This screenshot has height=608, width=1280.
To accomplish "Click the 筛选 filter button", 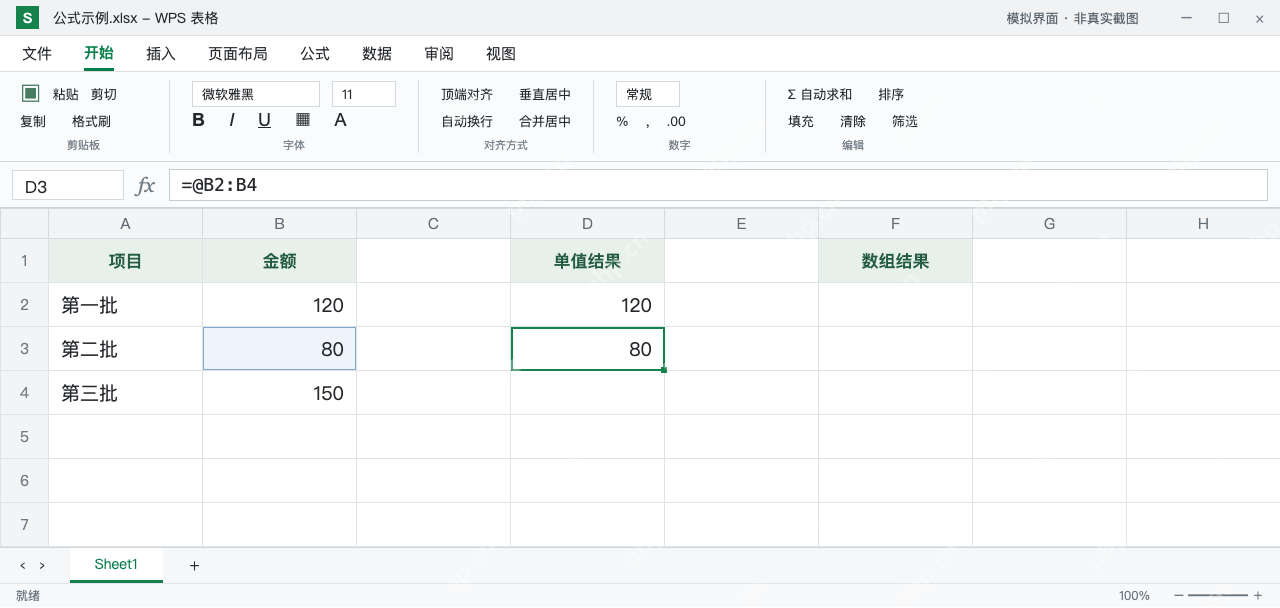I will tap(905, 121).
